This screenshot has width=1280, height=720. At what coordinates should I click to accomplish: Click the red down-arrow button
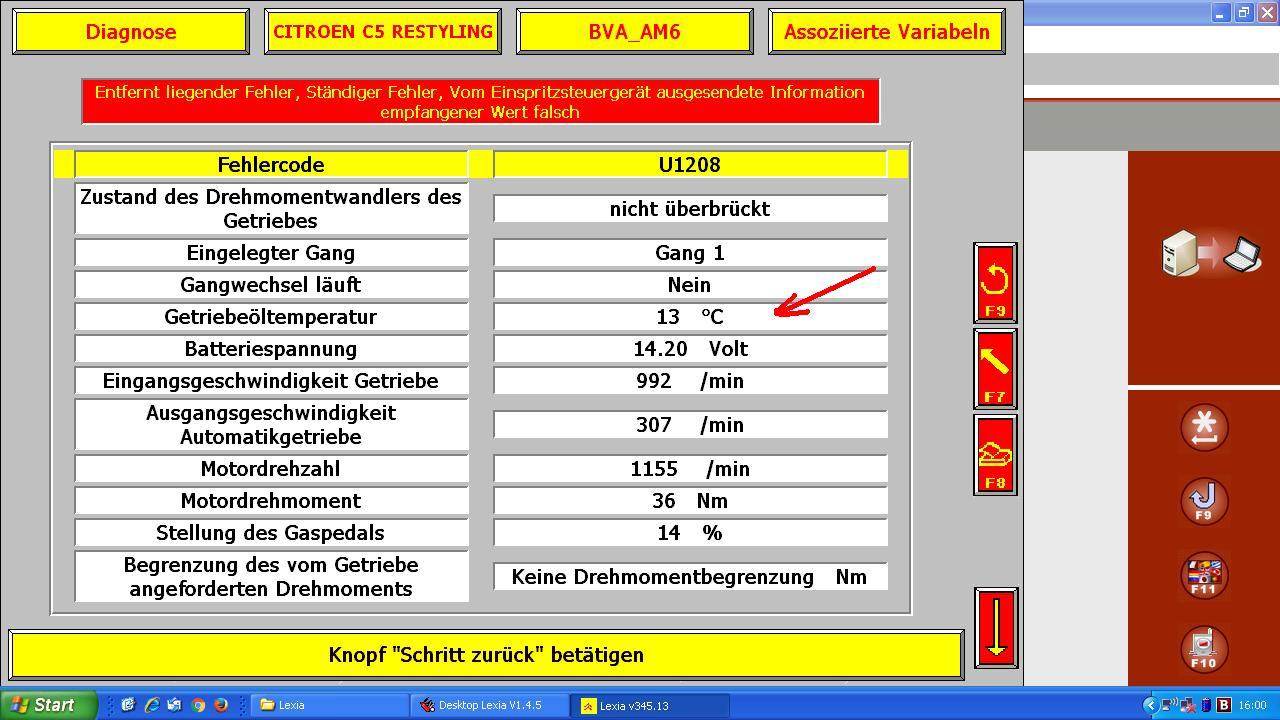(995, 628)
